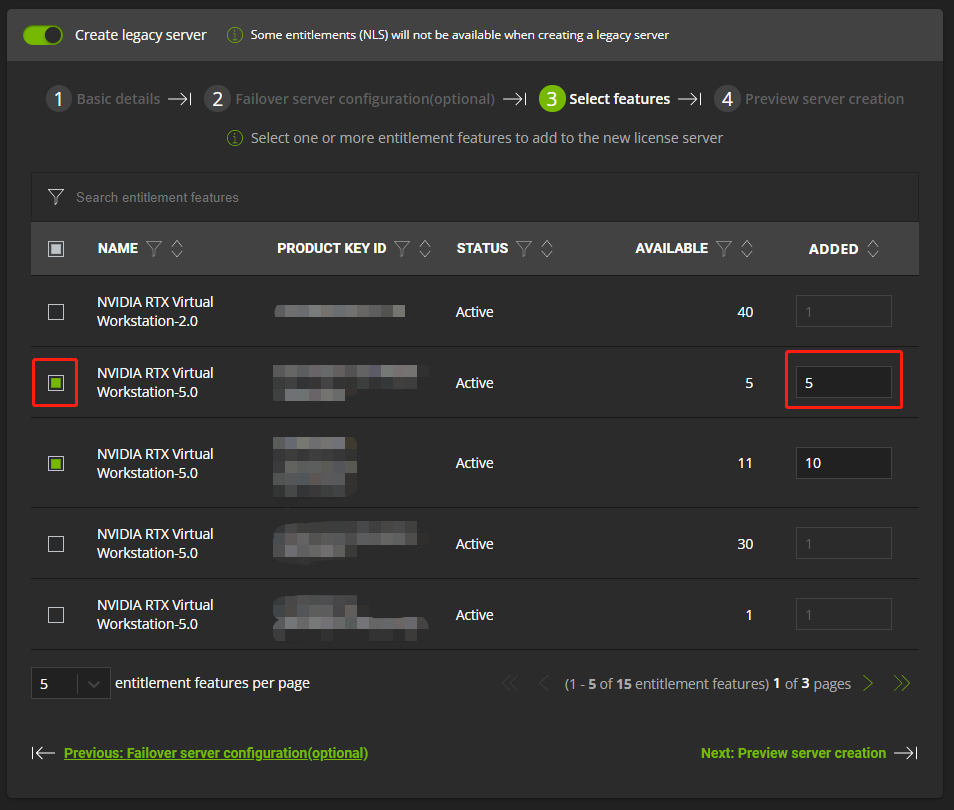954x810 pixels.
Task: Uncheck the Workstation-5.0 row with 5 available
Action: [x=56, y=383]
